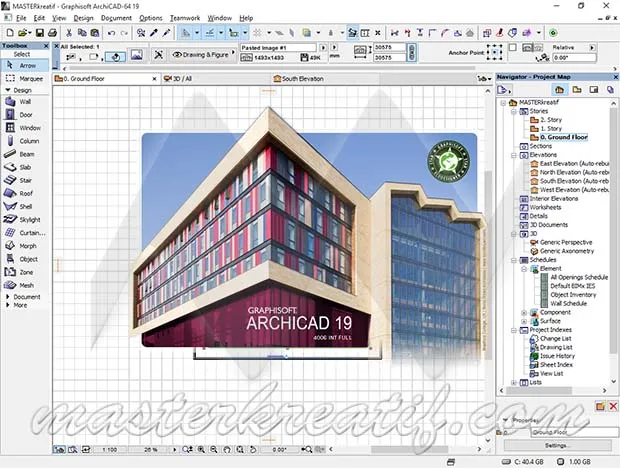Click the Print icon in toolbar
The height and width of the screenshot is (468, 620).
click(52, 33)
